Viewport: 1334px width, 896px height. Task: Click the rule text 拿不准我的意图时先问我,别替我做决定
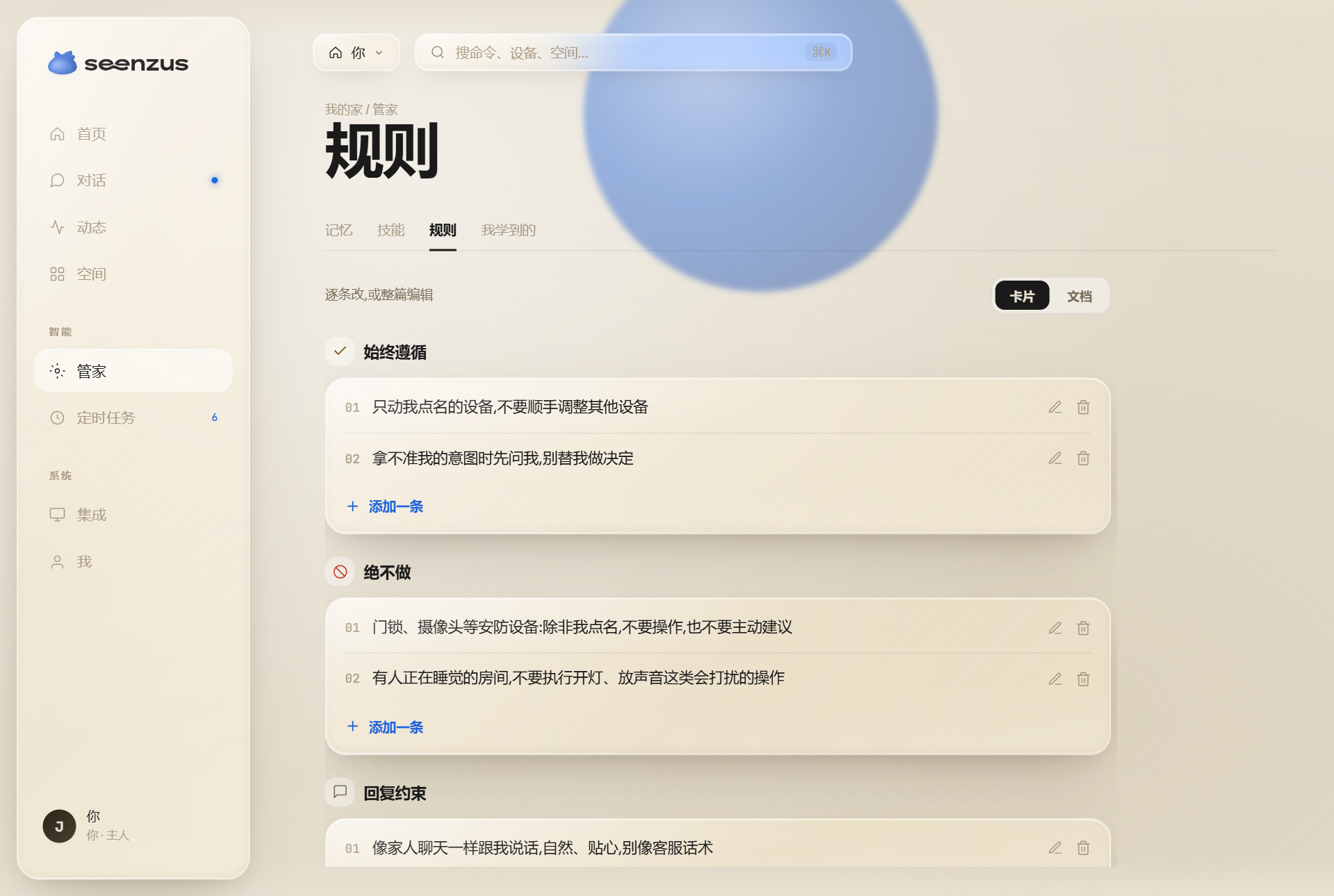pyautogui.click(x=502, y=458)
